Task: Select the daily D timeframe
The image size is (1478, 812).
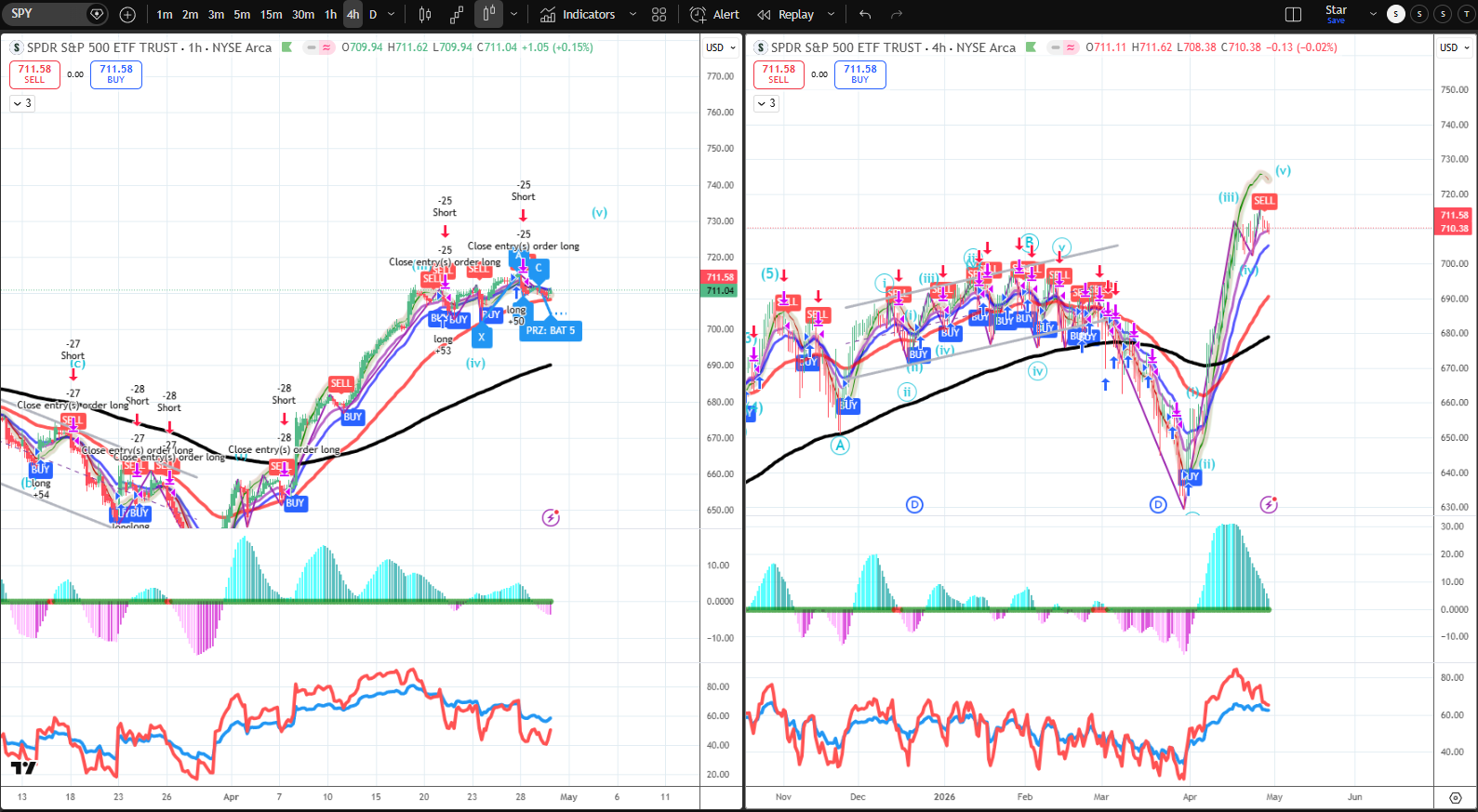Action: coord(373,15)
